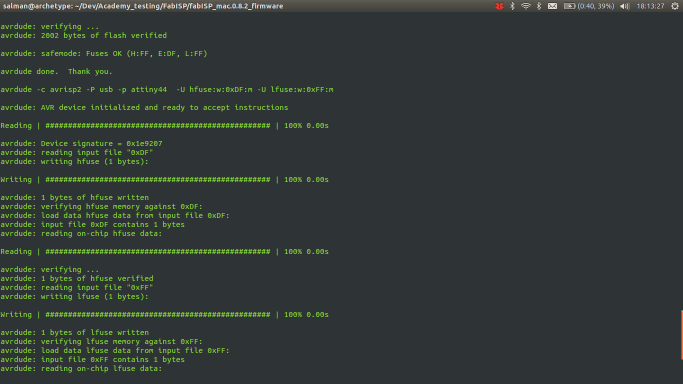Click 'input file 0xFF contains 1 bytes'
This screenshot has height=384, width=683.
click(92, 360)
